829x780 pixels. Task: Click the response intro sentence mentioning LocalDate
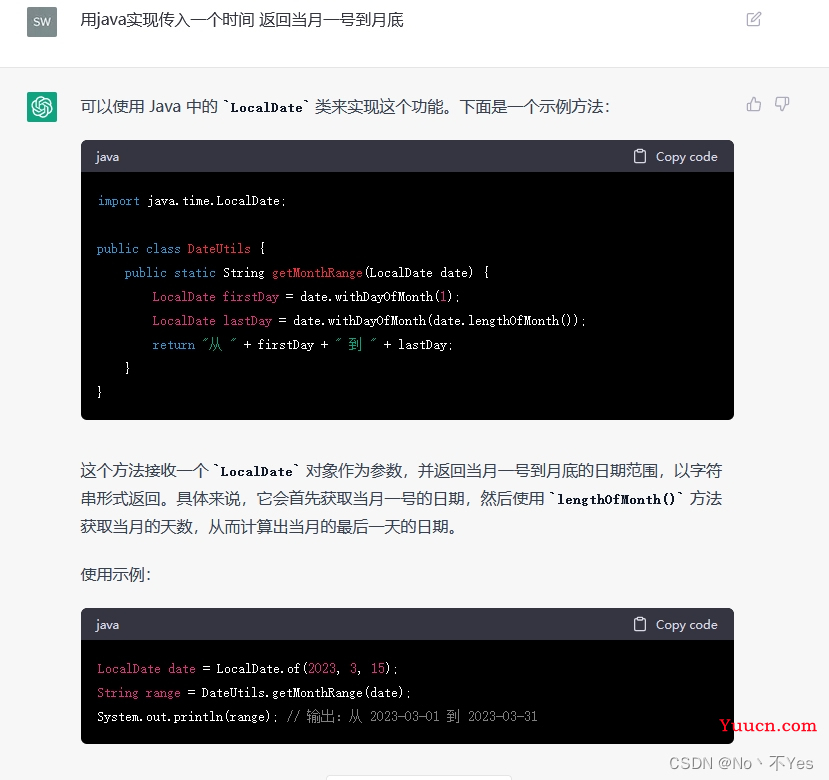(x=345, y=107)
